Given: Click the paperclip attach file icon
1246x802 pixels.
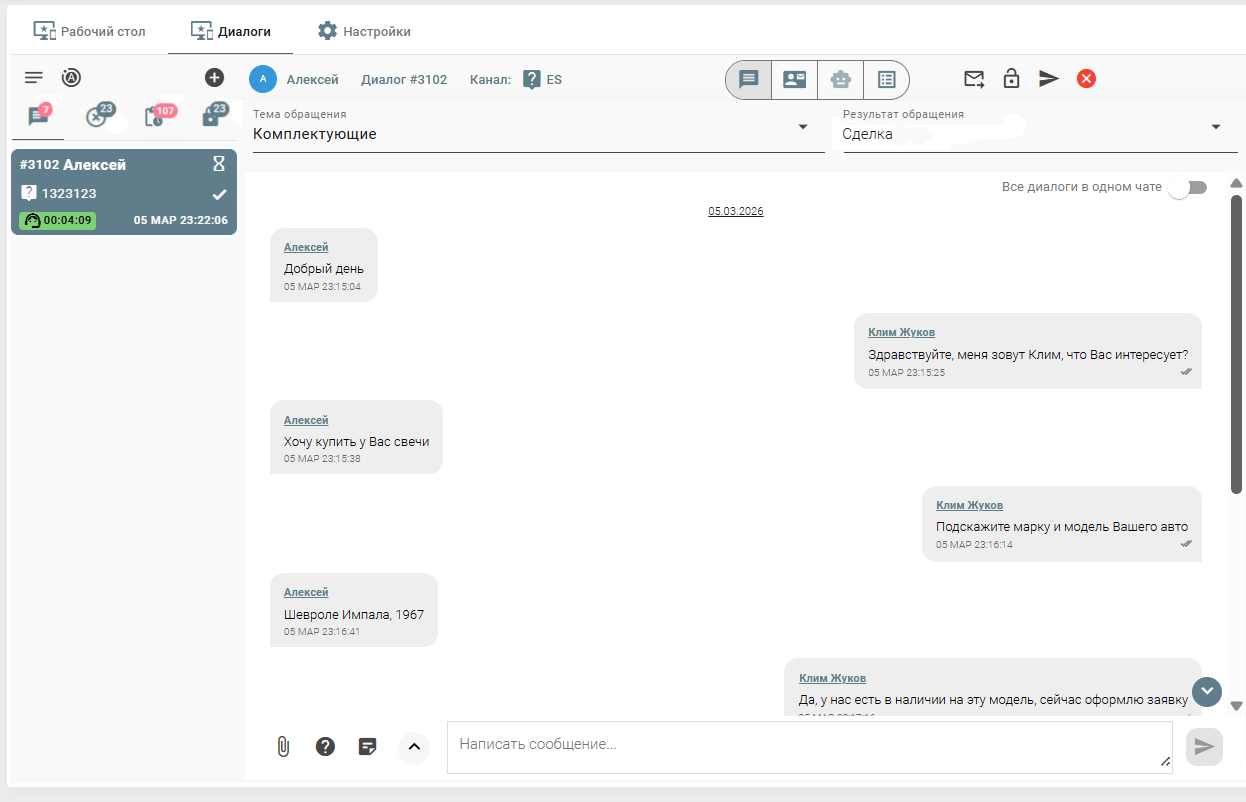Looking at the screenshot, I should (x=283, y=746).
